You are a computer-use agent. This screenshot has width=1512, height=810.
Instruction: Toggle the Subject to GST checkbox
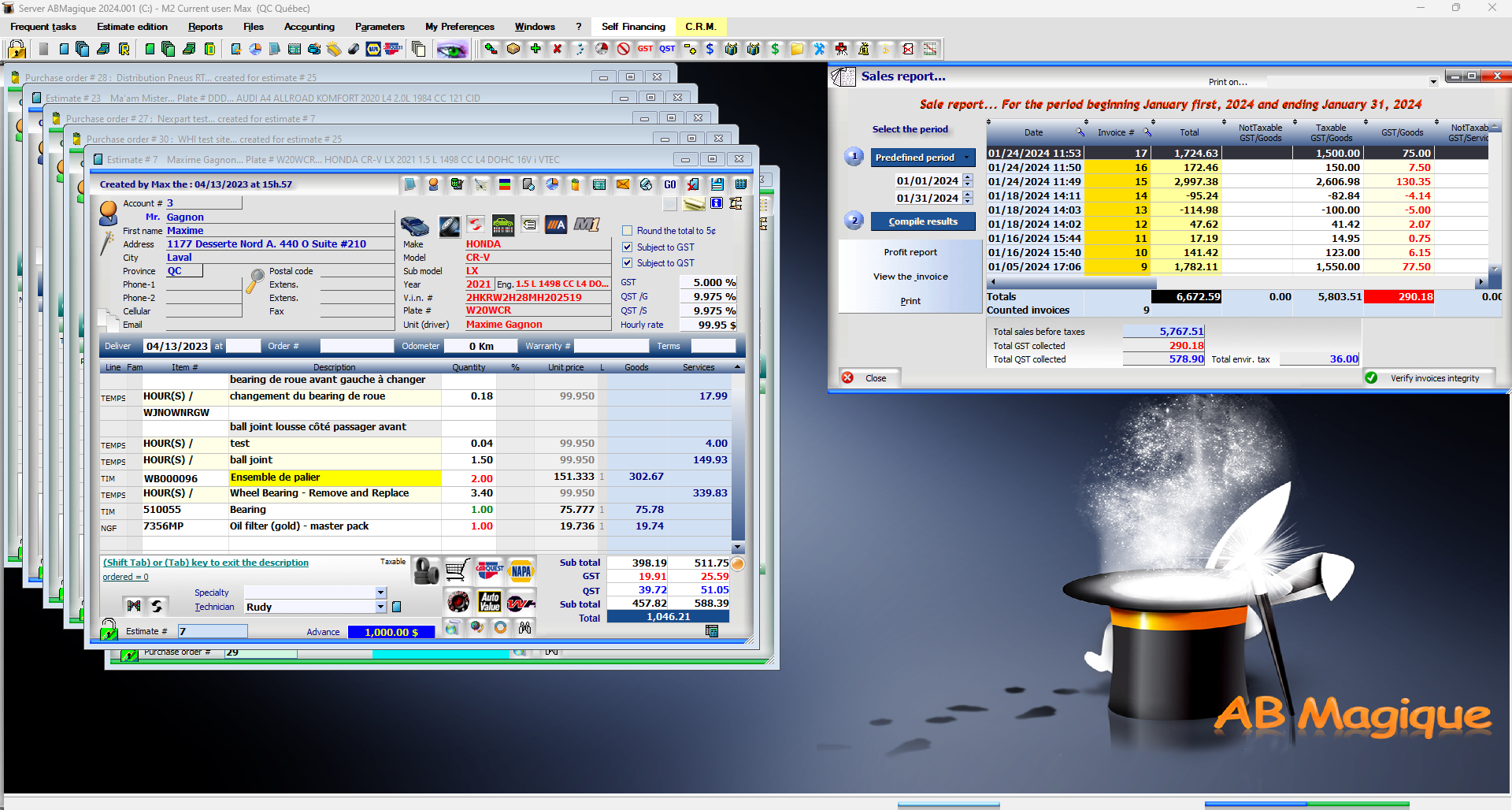[628, 247]
